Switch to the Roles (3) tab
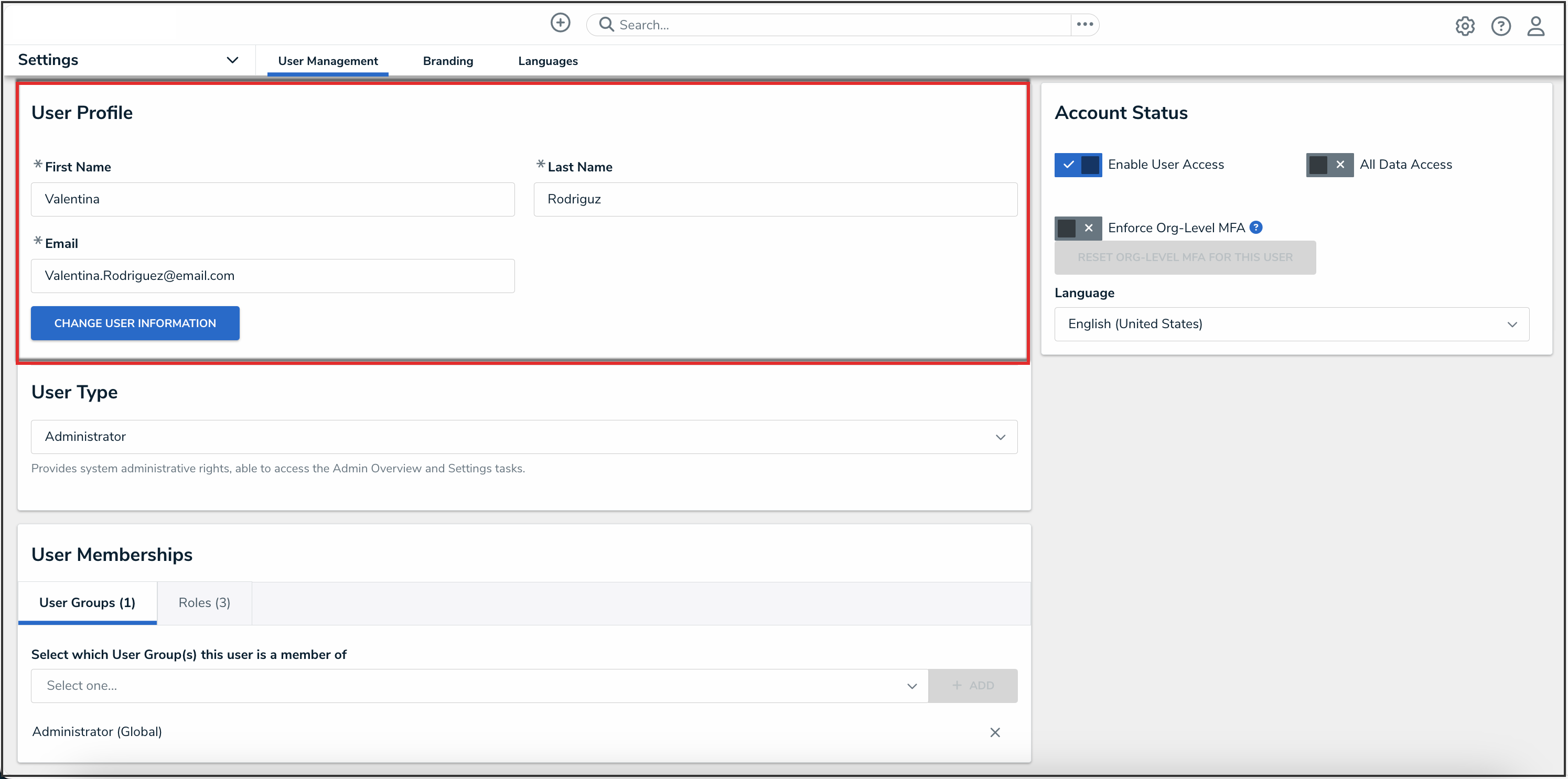This screenshot has width=1568, height=779. tap(204, 602)
